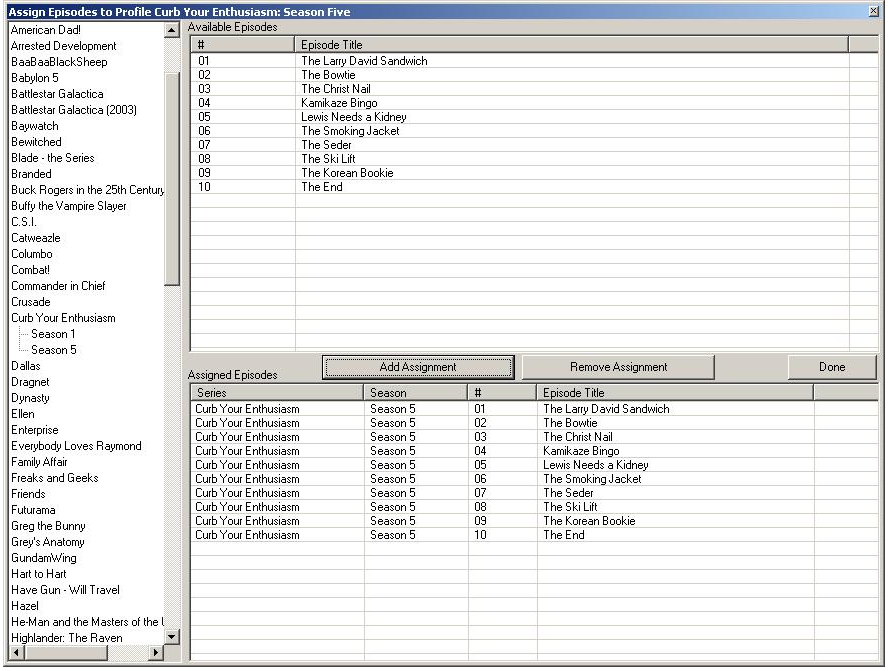This screenshot has height=671, width=889.
Task: Select Blade - the Series entry
Action: (x=53, y=158)
